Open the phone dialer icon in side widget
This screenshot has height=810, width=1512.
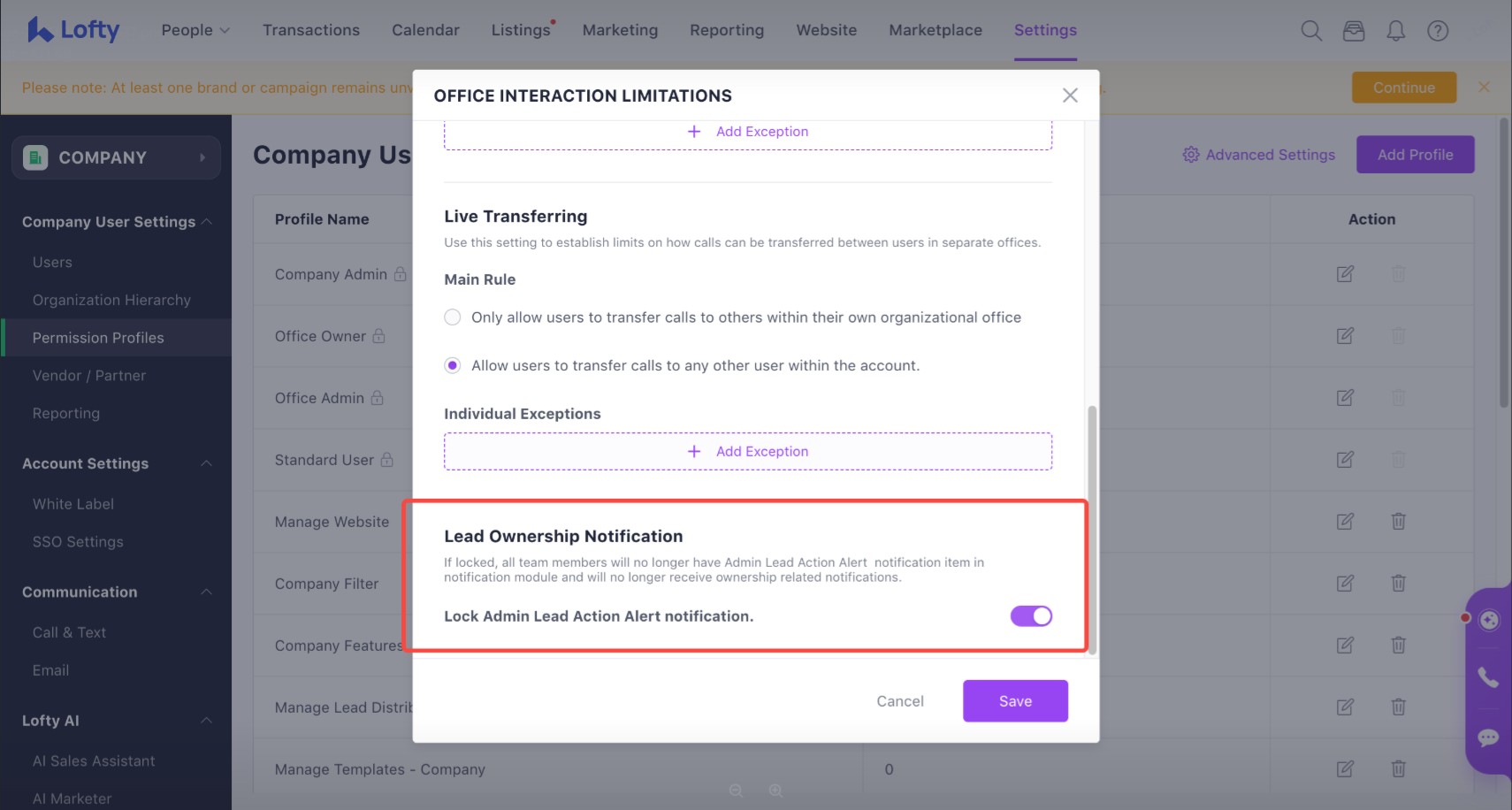pyautogui.click(x=1488, y=678)
